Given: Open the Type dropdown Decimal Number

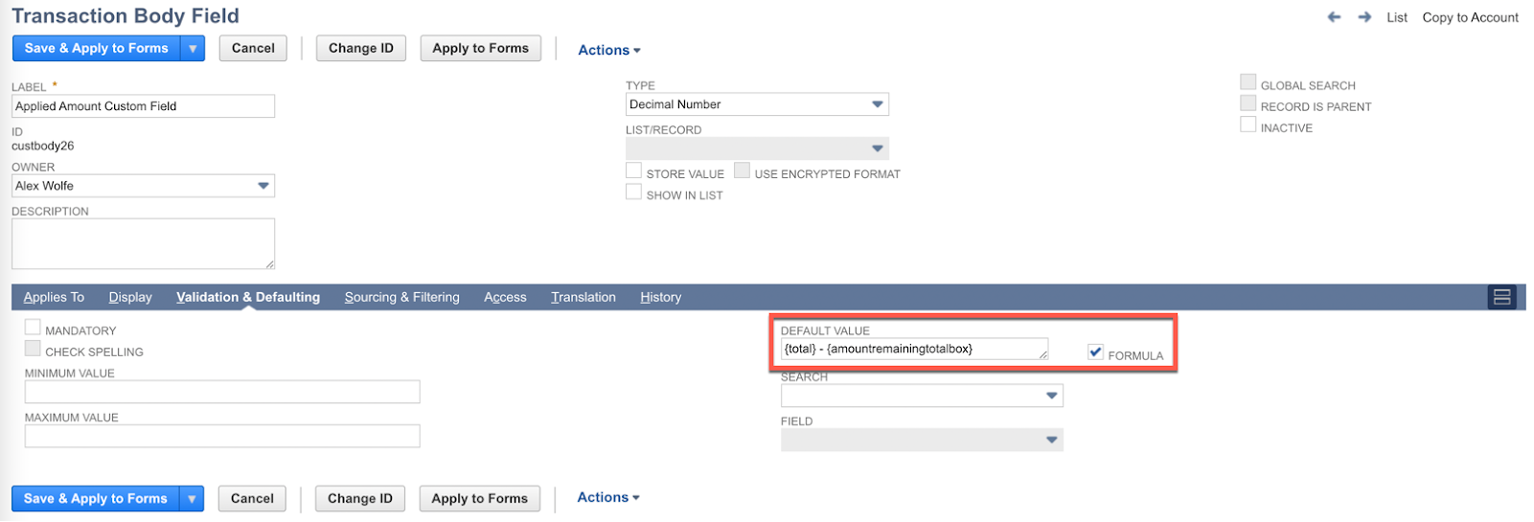Looking at the screenshot, I should [757, 104].
